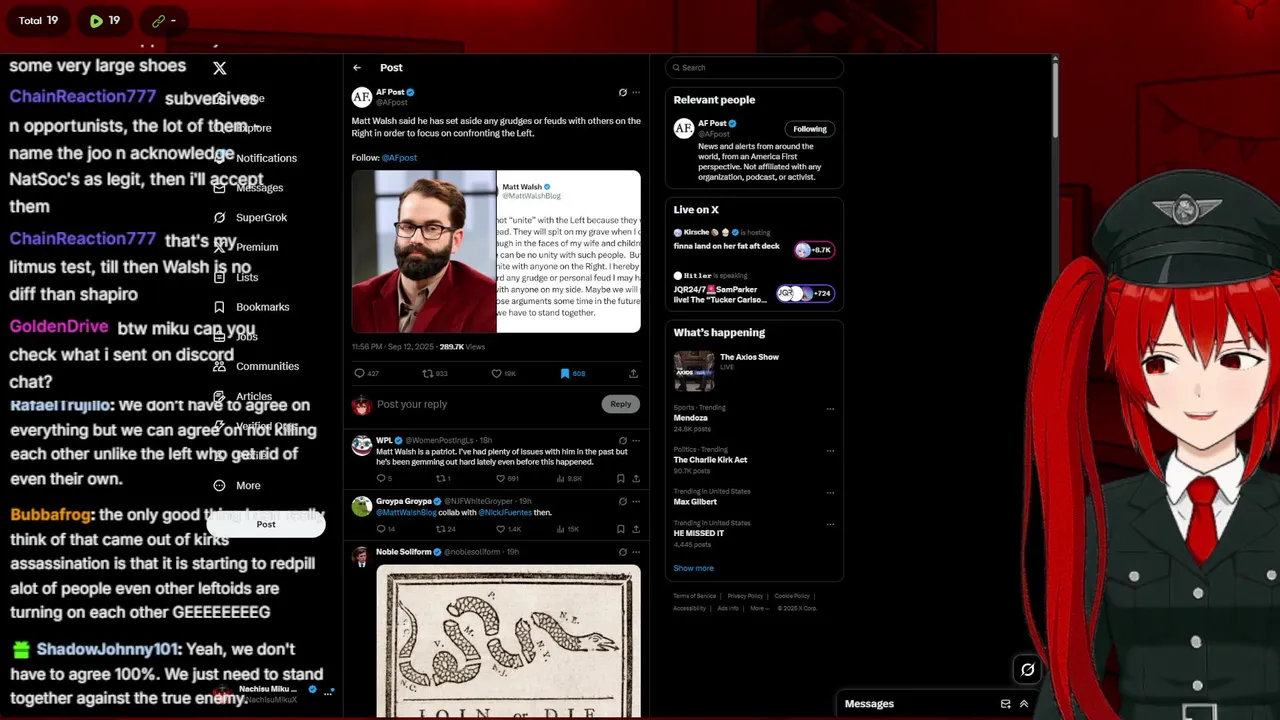Click the floating Grok button above Messages
1280x720 pixels.
[x=1027, y=670]
